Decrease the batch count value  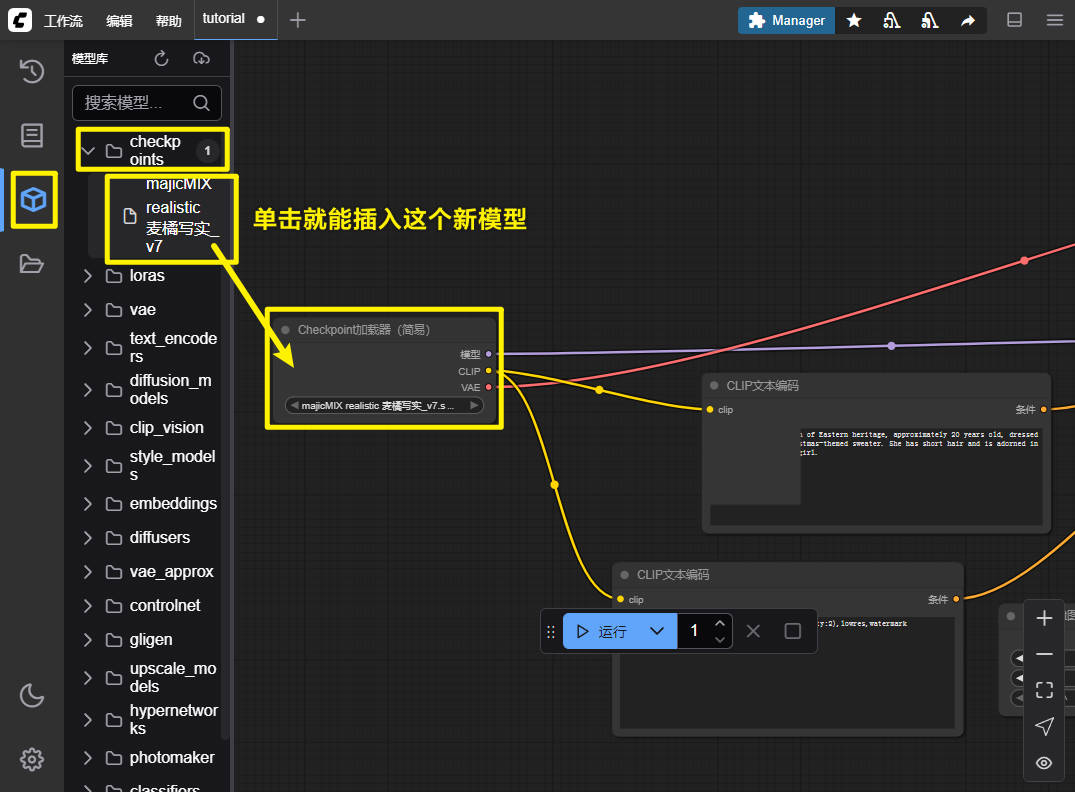point(720,639)
